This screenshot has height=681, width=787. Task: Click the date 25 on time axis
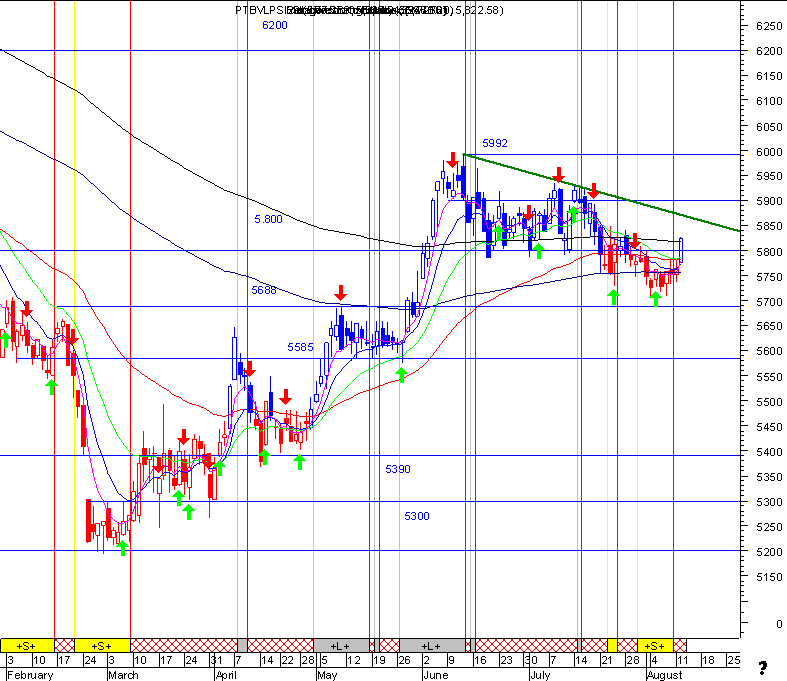[734, 660]
